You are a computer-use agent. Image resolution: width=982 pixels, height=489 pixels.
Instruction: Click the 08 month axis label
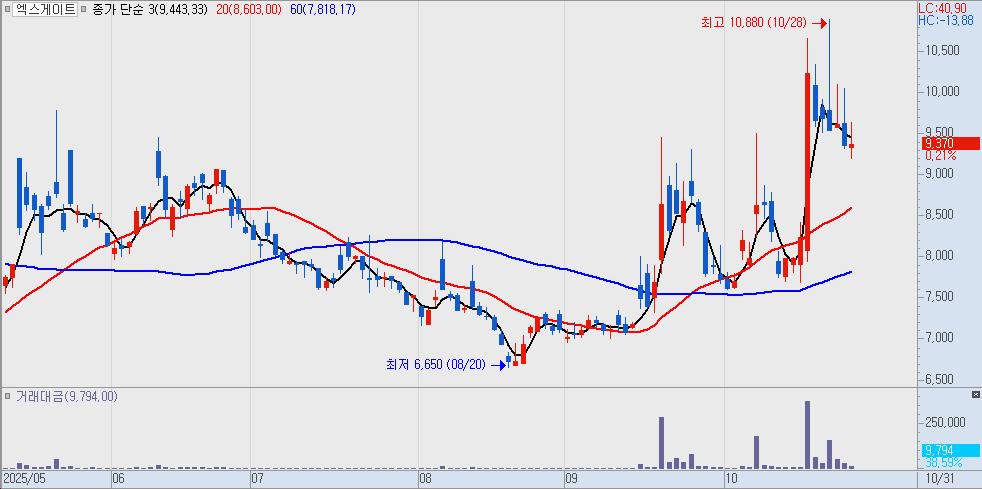tap(426, 480)
